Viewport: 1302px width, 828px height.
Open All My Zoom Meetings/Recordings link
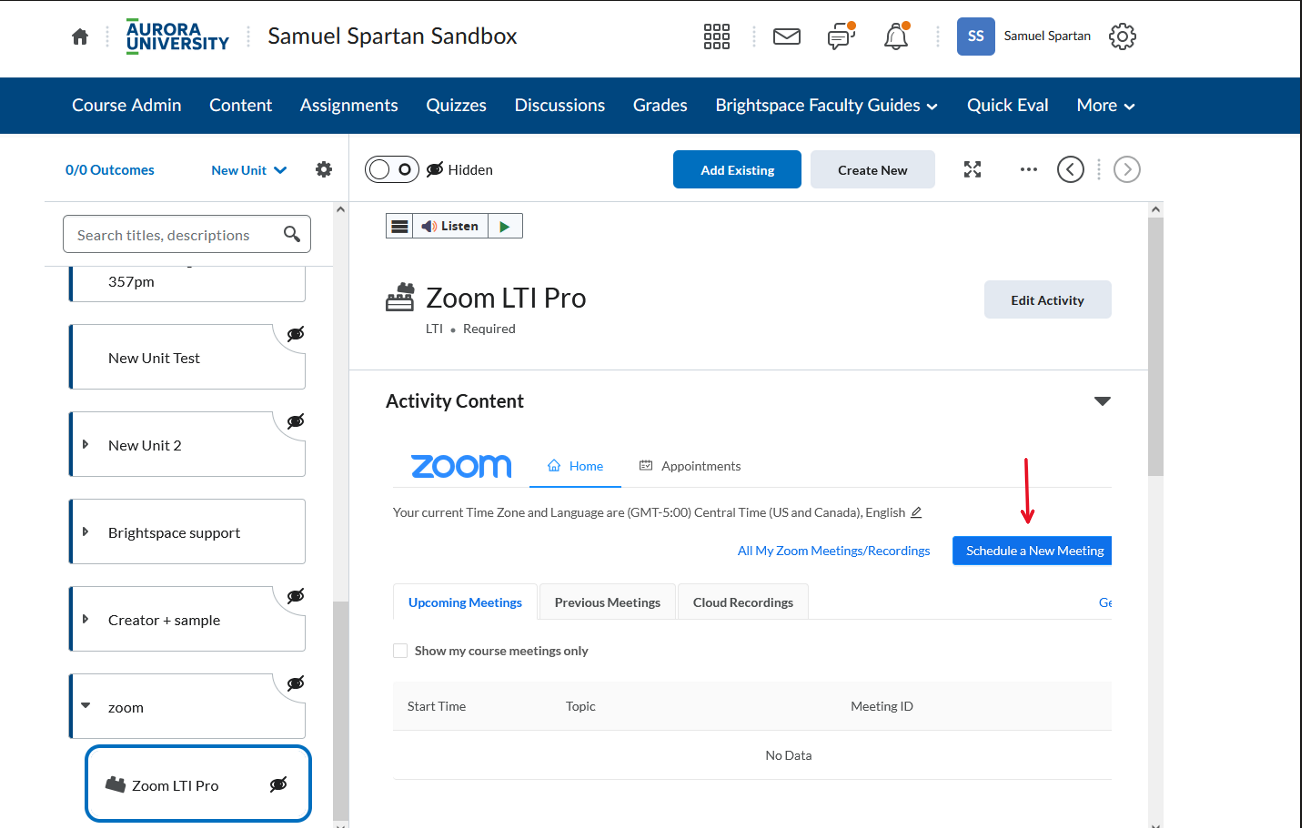click(834, 551)
